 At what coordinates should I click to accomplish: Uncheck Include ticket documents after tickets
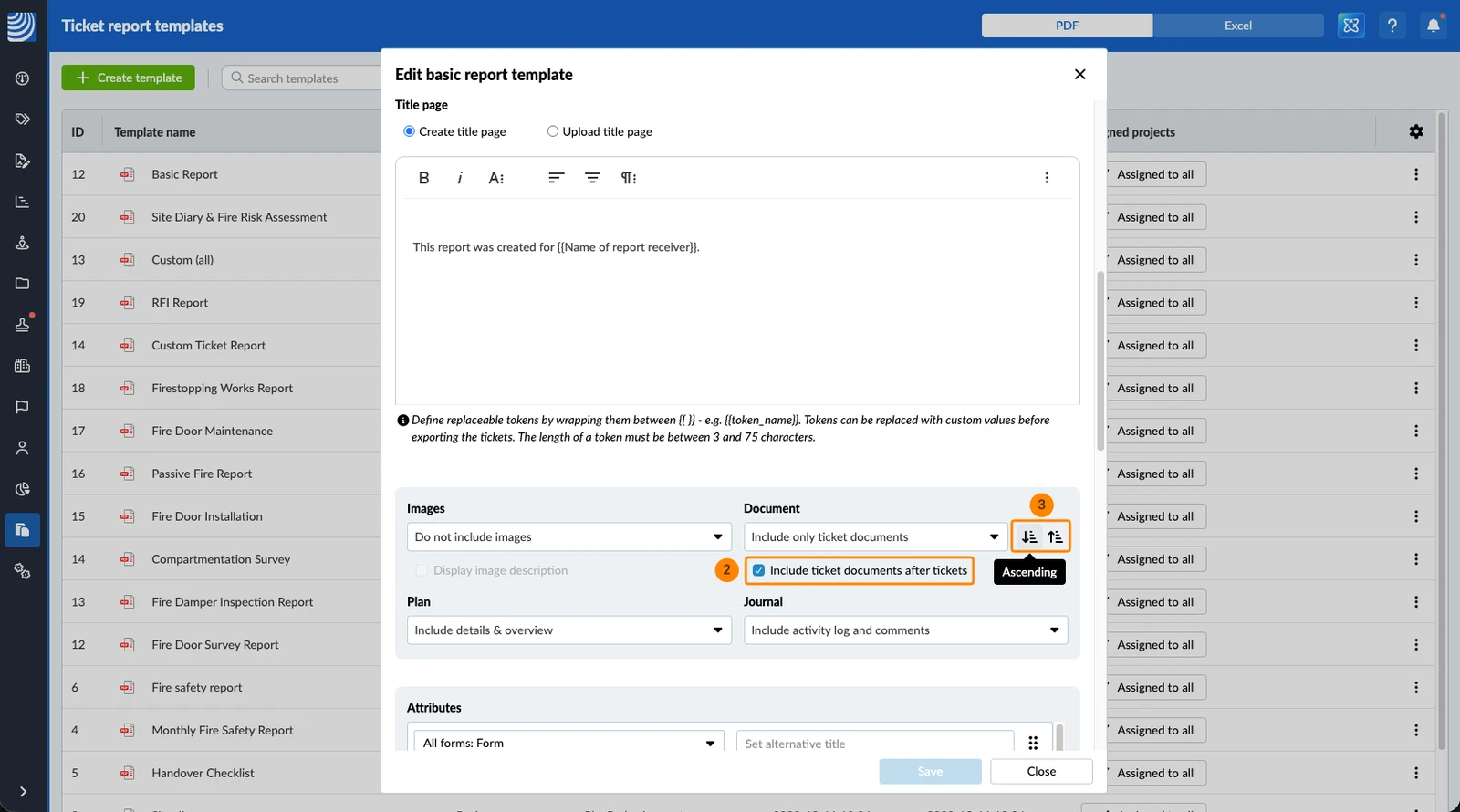pyautogui.click(x=758, y=570)
